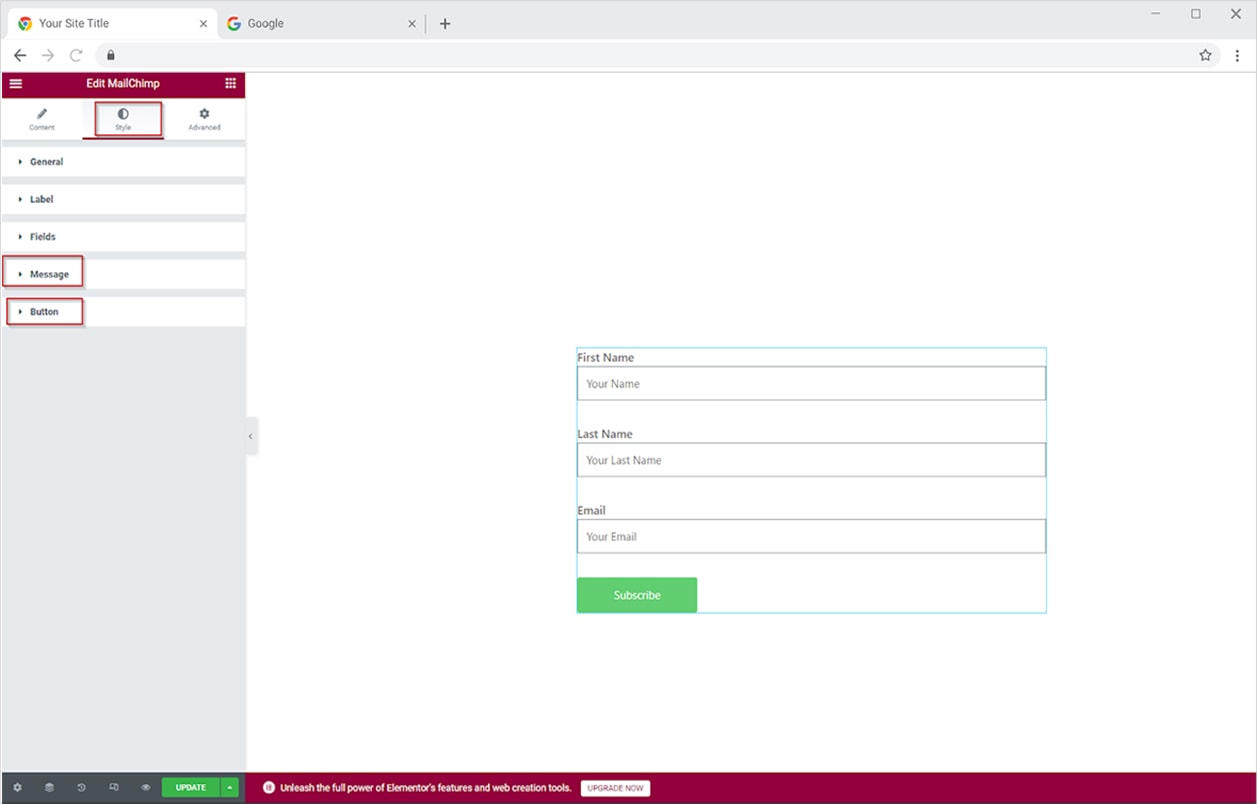
Task: Open the Navigator layers icon
Action: 49,788
